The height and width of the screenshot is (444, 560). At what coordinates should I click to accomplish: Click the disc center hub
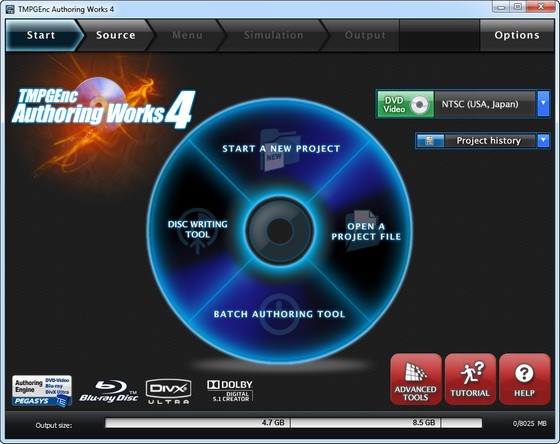point(280,231)
